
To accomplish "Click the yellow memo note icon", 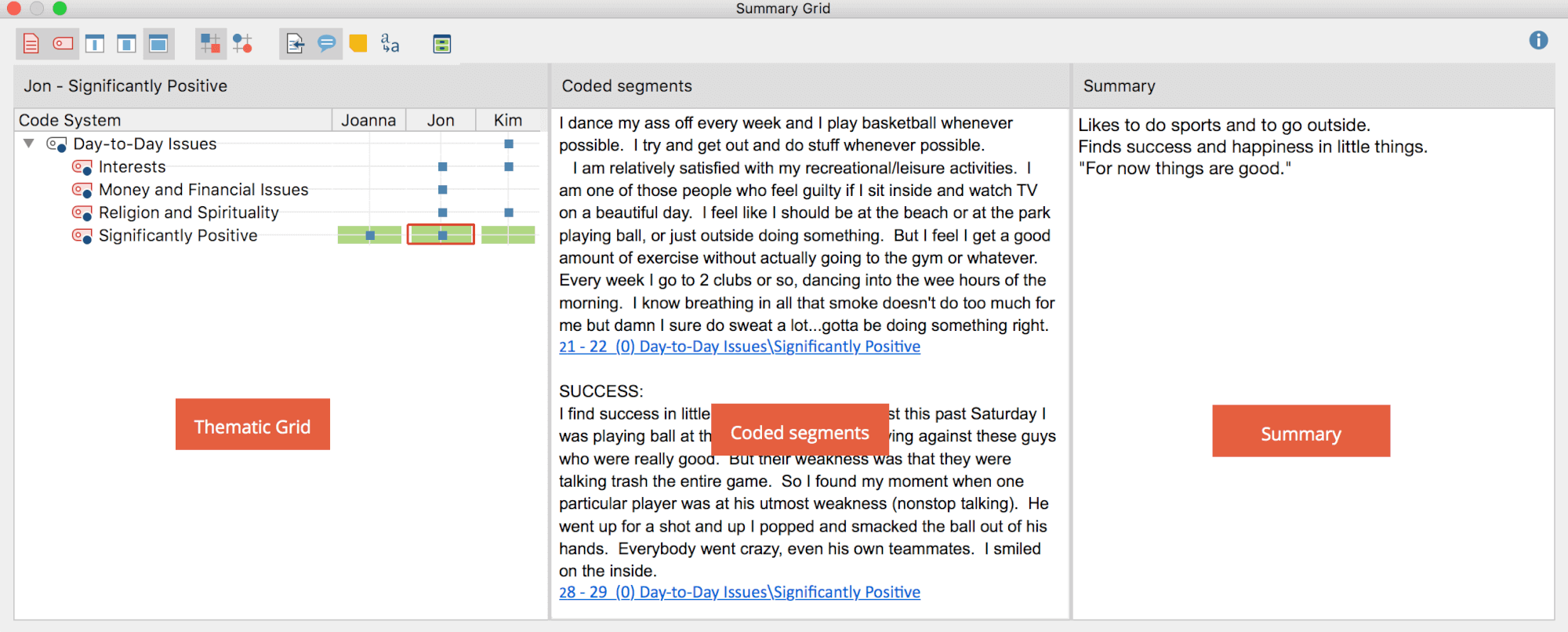I will click(358, 44).
